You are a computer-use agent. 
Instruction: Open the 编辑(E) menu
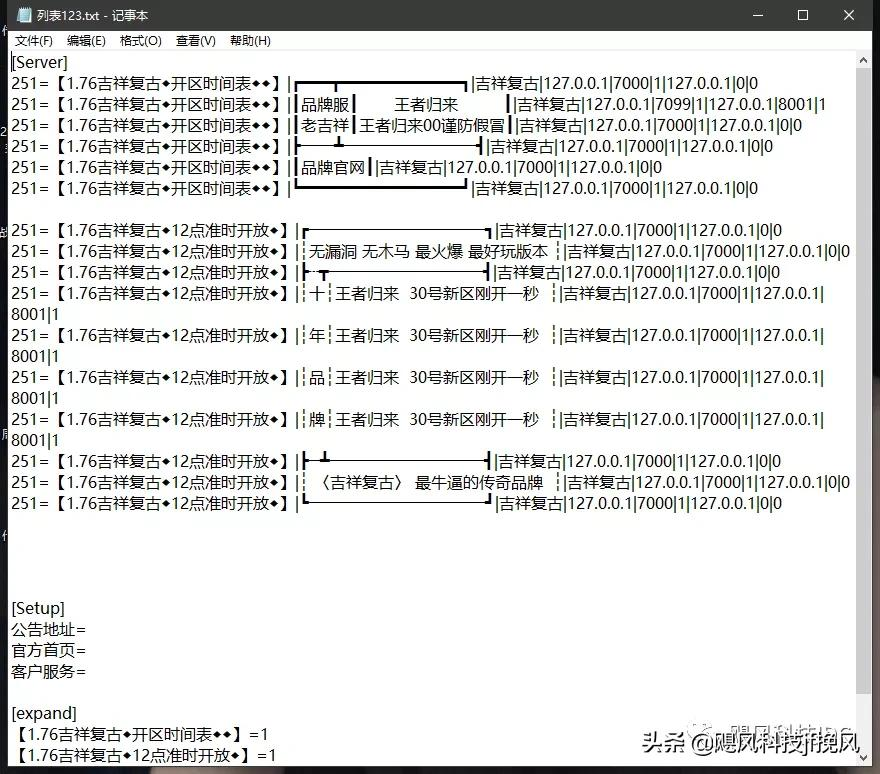[x=86, y=41]
